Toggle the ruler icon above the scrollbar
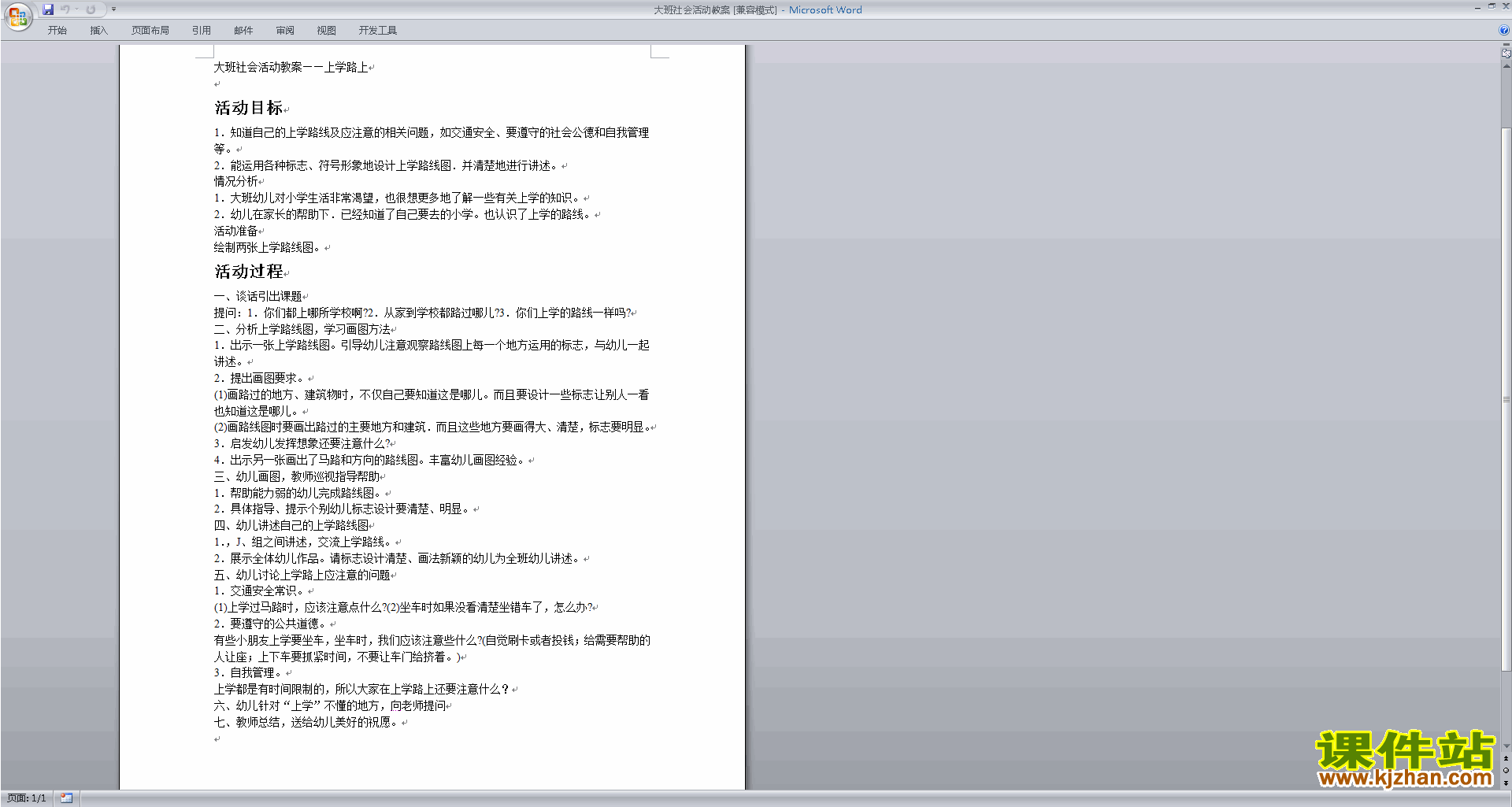1512x807 pixels. click(x=1506, y=54)
